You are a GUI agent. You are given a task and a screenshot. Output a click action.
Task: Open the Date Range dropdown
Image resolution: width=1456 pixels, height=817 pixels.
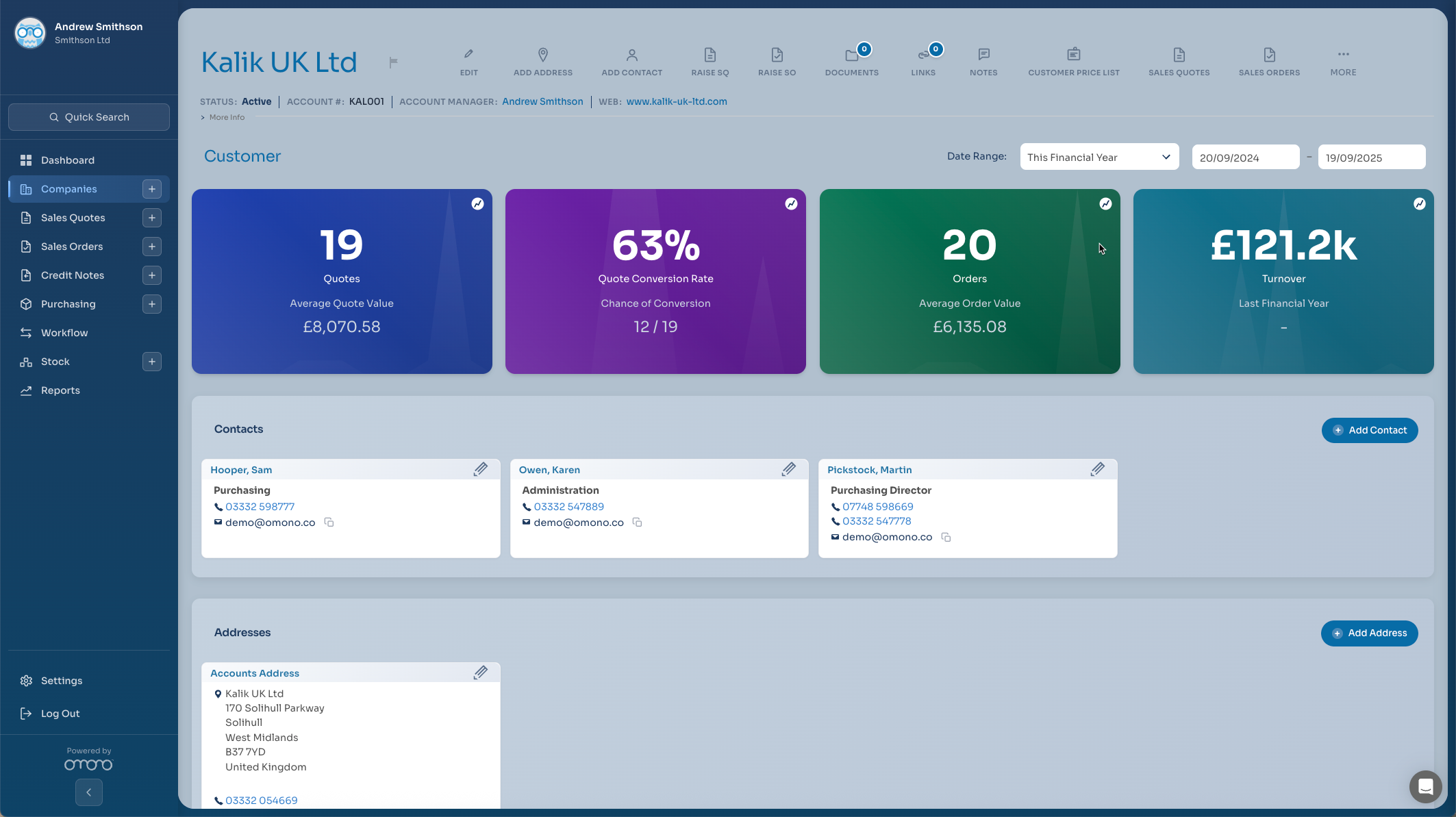1099,157
